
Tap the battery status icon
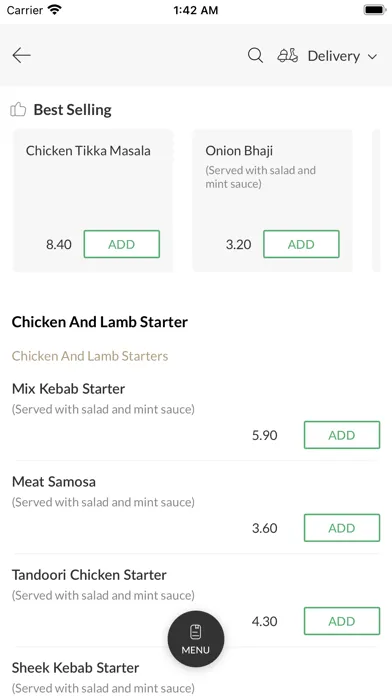point(375,10)
